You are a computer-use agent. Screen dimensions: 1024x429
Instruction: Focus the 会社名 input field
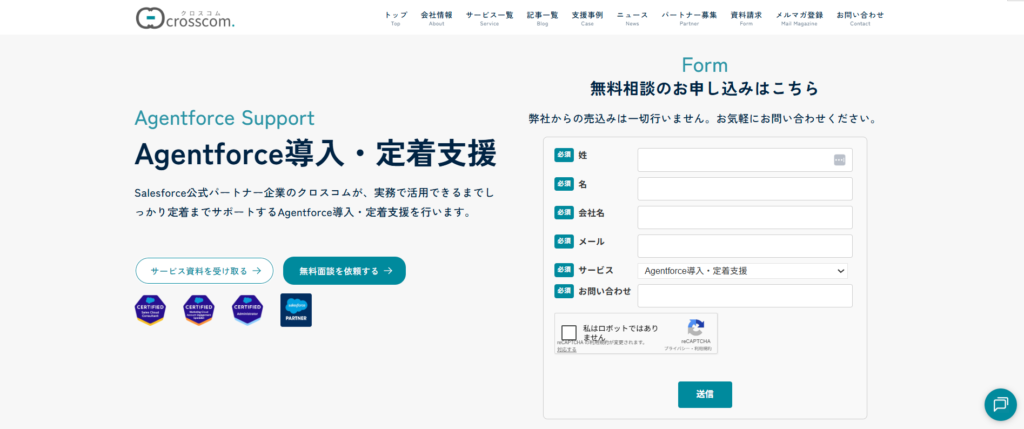click(x=744, y=217)
